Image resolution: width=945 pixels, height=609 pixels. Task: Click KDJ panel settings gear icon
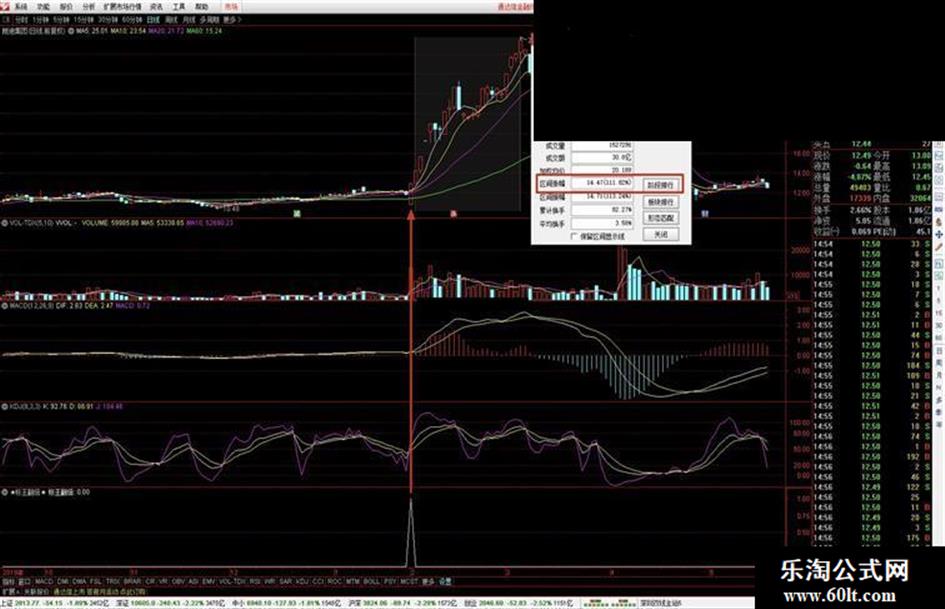click(x=4, y=407)
